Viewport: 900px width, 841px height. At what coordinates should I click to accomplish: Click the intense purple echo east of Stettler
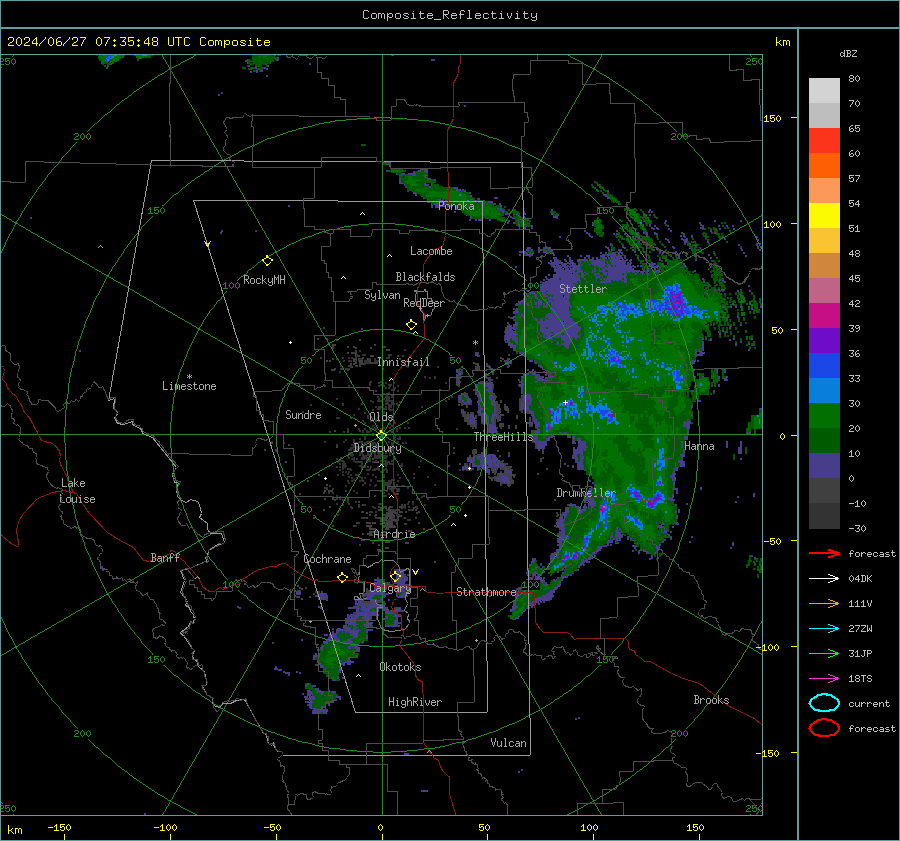[x=676, y=301]
